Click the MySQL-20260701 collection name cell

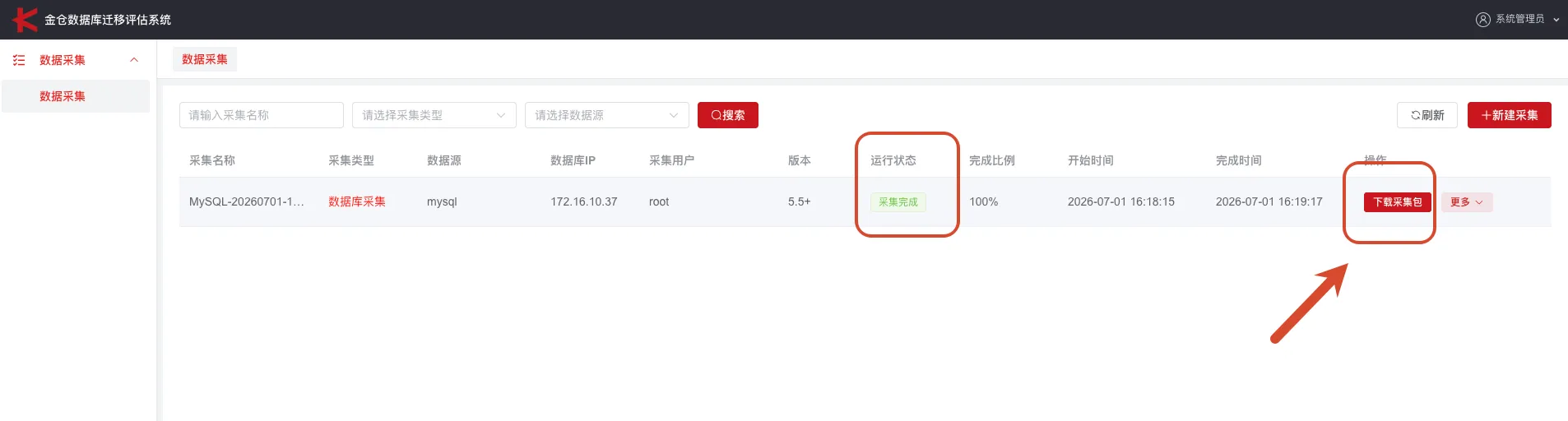click(247, 201)
